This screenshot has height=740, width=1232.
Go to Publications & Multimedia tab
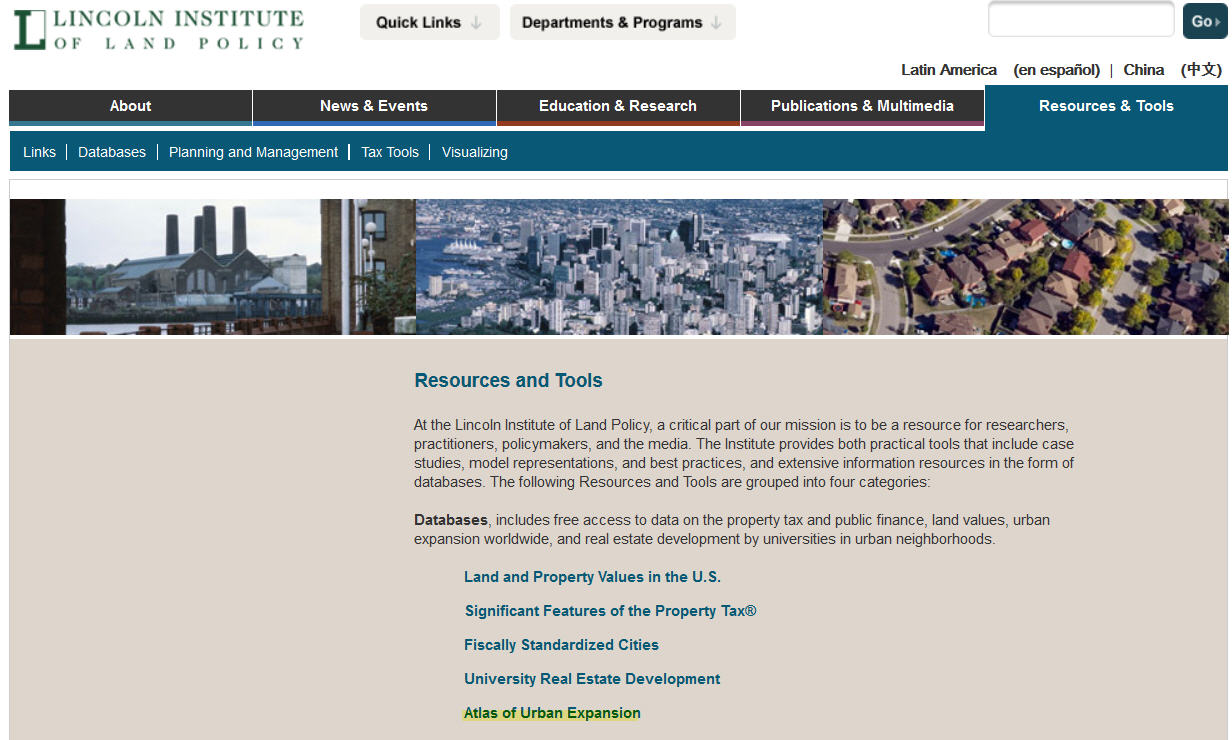(x=862, y=106)
